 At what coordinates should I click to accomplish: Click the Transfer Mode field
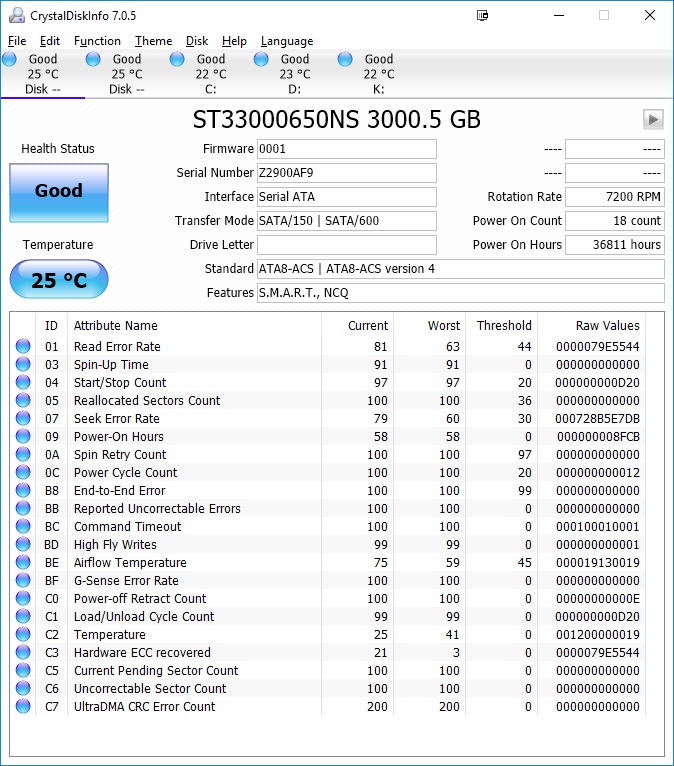pyautogui.click(x=347, y=221)
